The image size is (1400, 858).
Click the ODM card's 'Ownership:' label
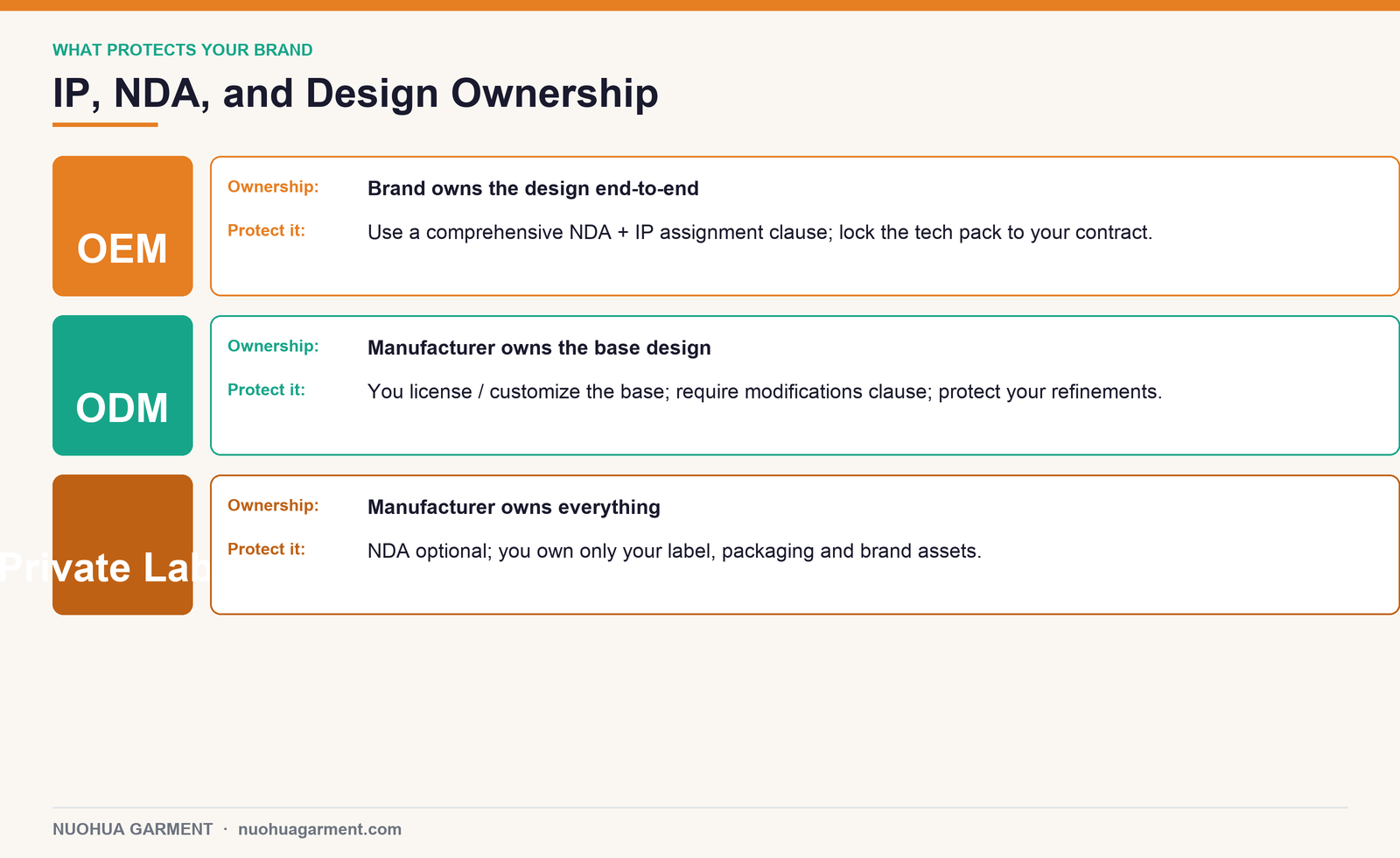tap(273, 346)
